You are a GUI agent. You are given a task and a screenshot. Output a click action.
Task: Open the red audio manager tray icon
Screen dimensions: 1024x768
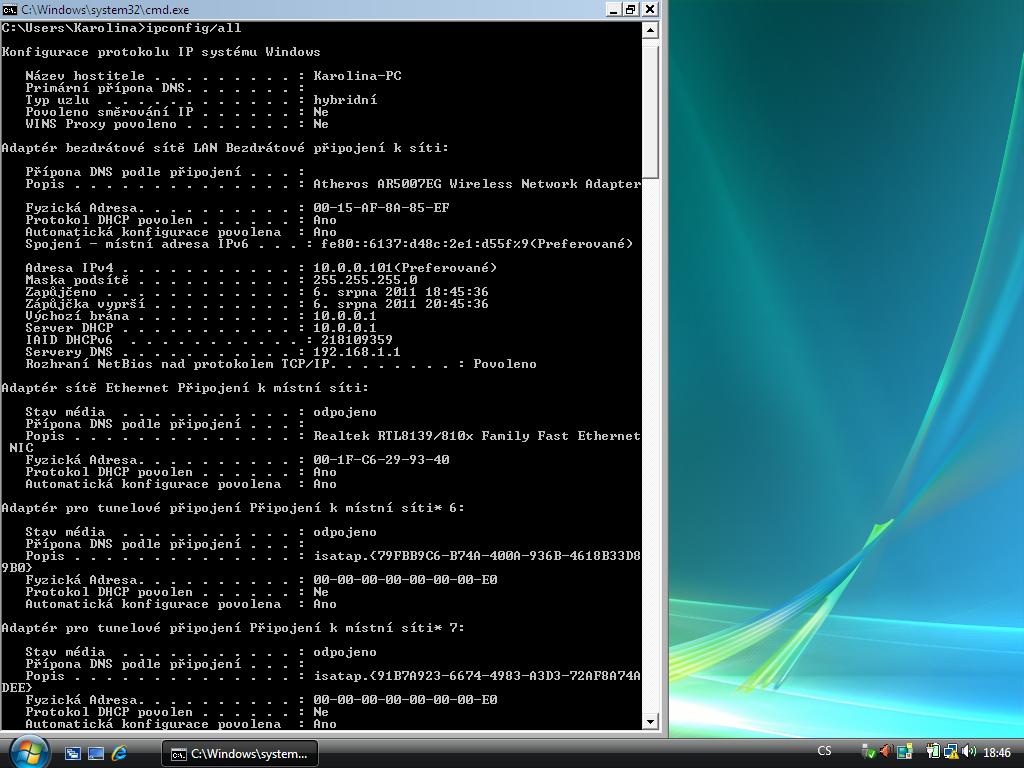[x=886, y=751]
